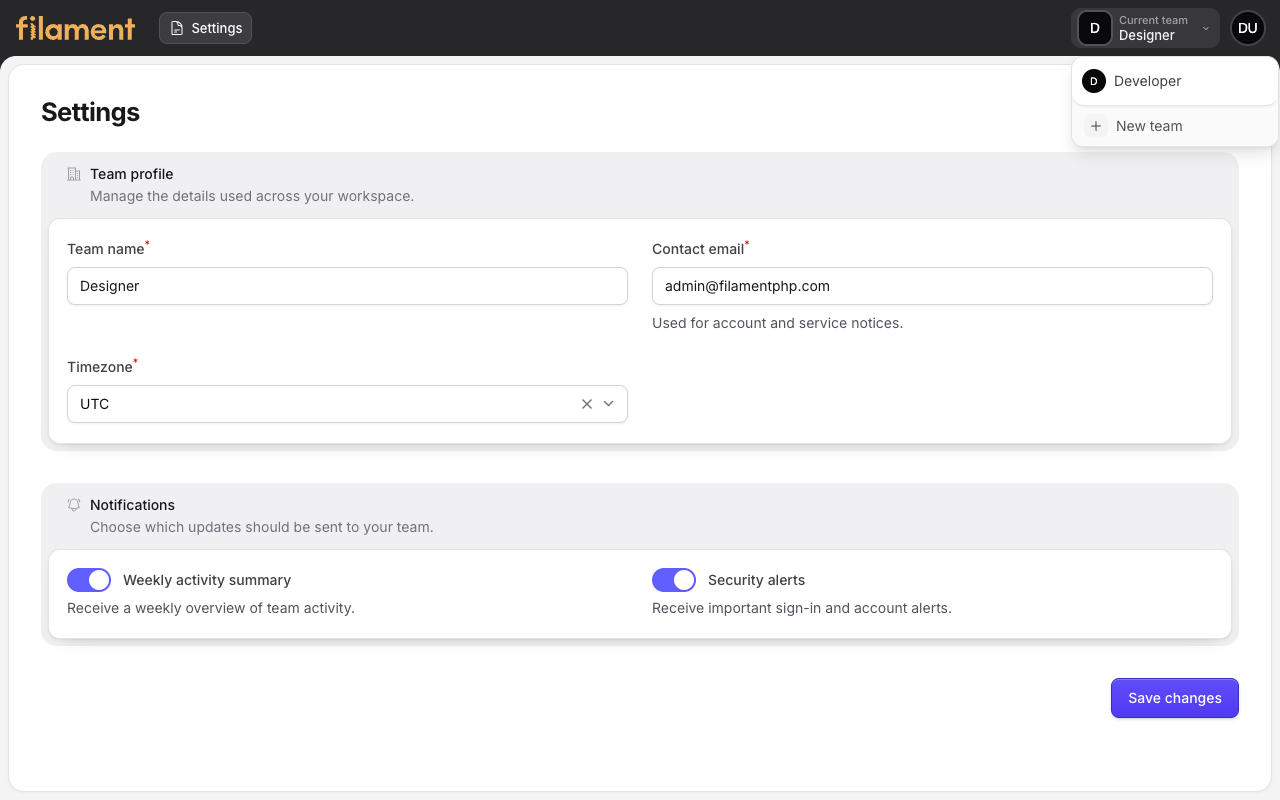Click the Designer team avatar icon
The image size is (1280, 800).
coord(1095,28)
